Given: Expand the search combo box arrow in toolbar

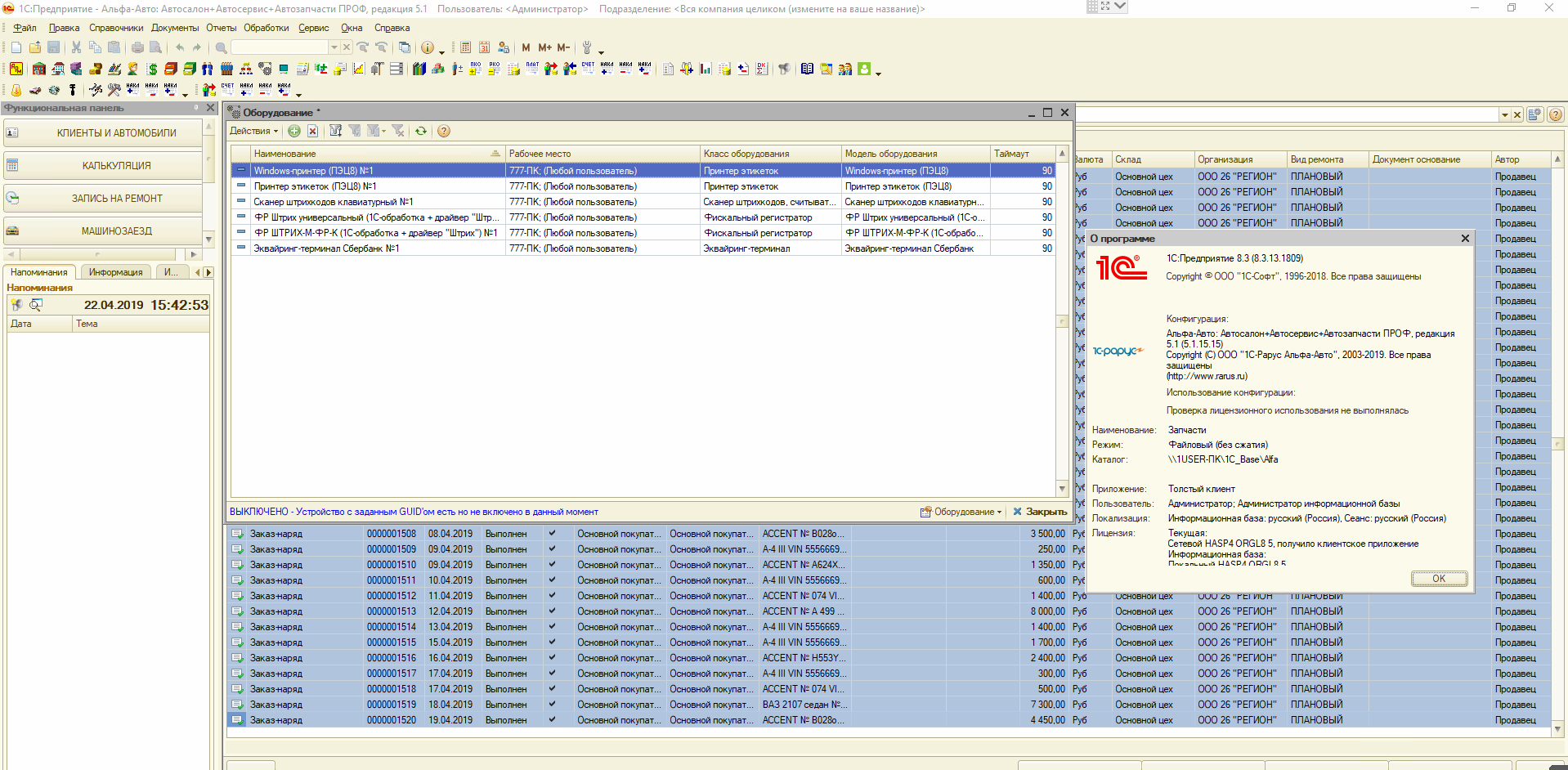Looking at the screenshot, I should [x=334, y=47].
